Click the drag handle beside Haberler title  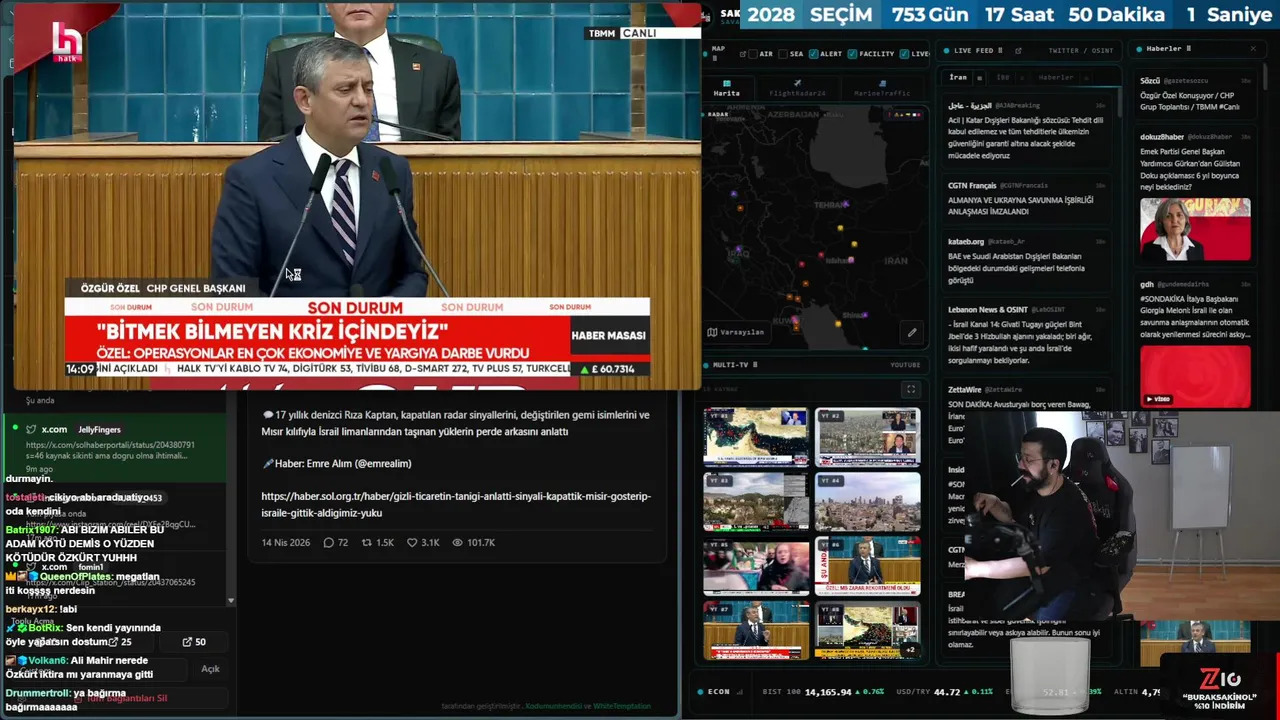click(x=1189, y=49)
